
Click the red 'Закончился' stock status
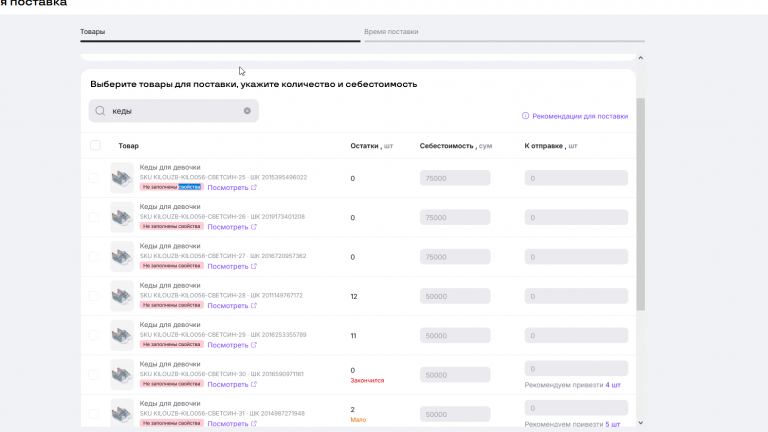[367, 381]
